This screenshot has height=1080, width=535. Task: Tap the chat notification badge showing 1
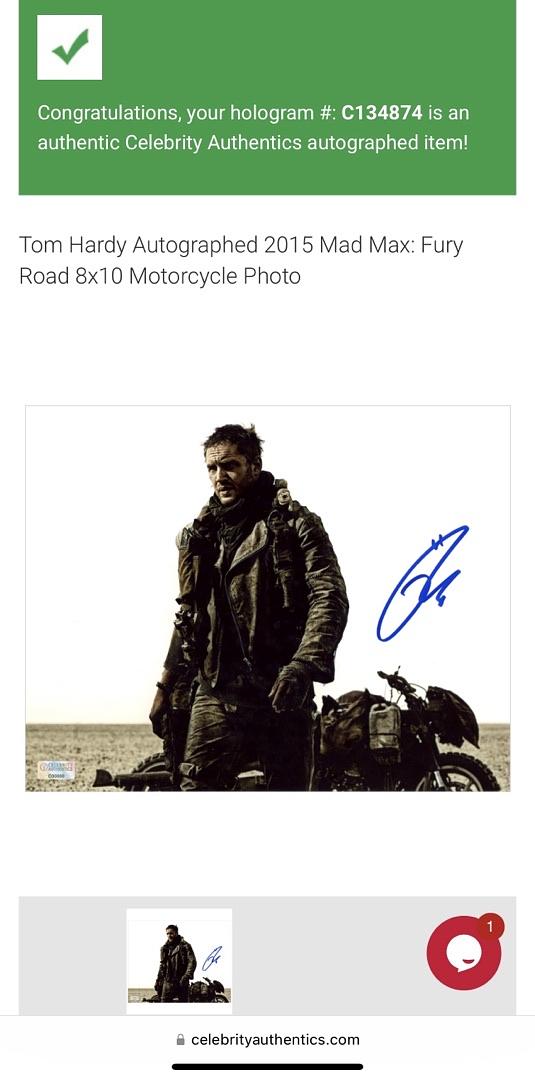click(490, 927)
